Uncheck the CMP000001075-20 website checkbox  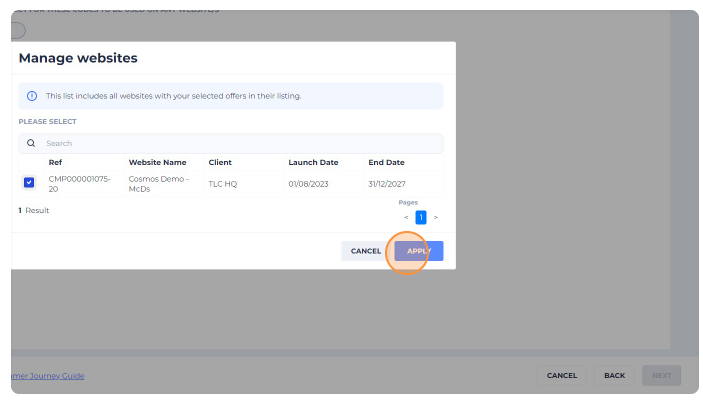pyautogui.click(x=29, y=183)
